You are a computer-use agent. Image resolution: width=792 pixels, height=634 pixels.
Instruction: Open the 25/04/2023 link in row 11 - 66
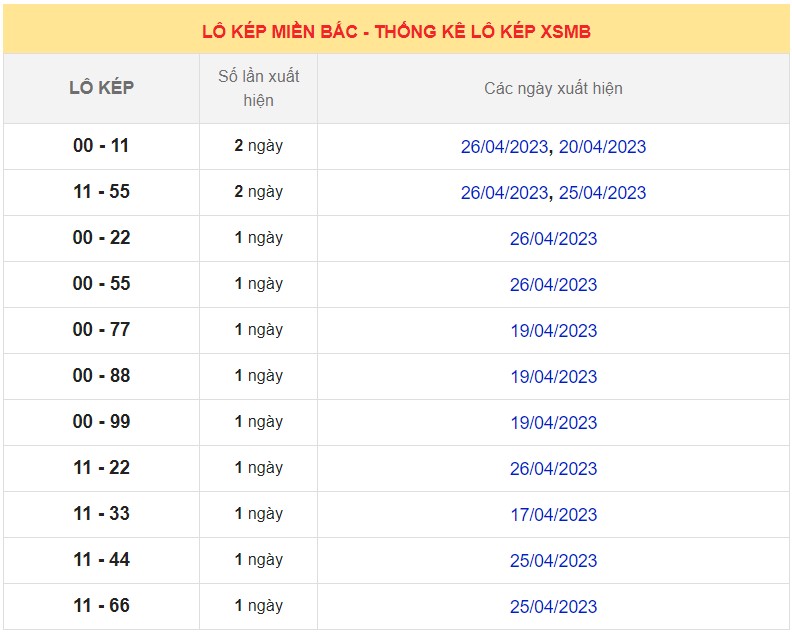[553, 606]
